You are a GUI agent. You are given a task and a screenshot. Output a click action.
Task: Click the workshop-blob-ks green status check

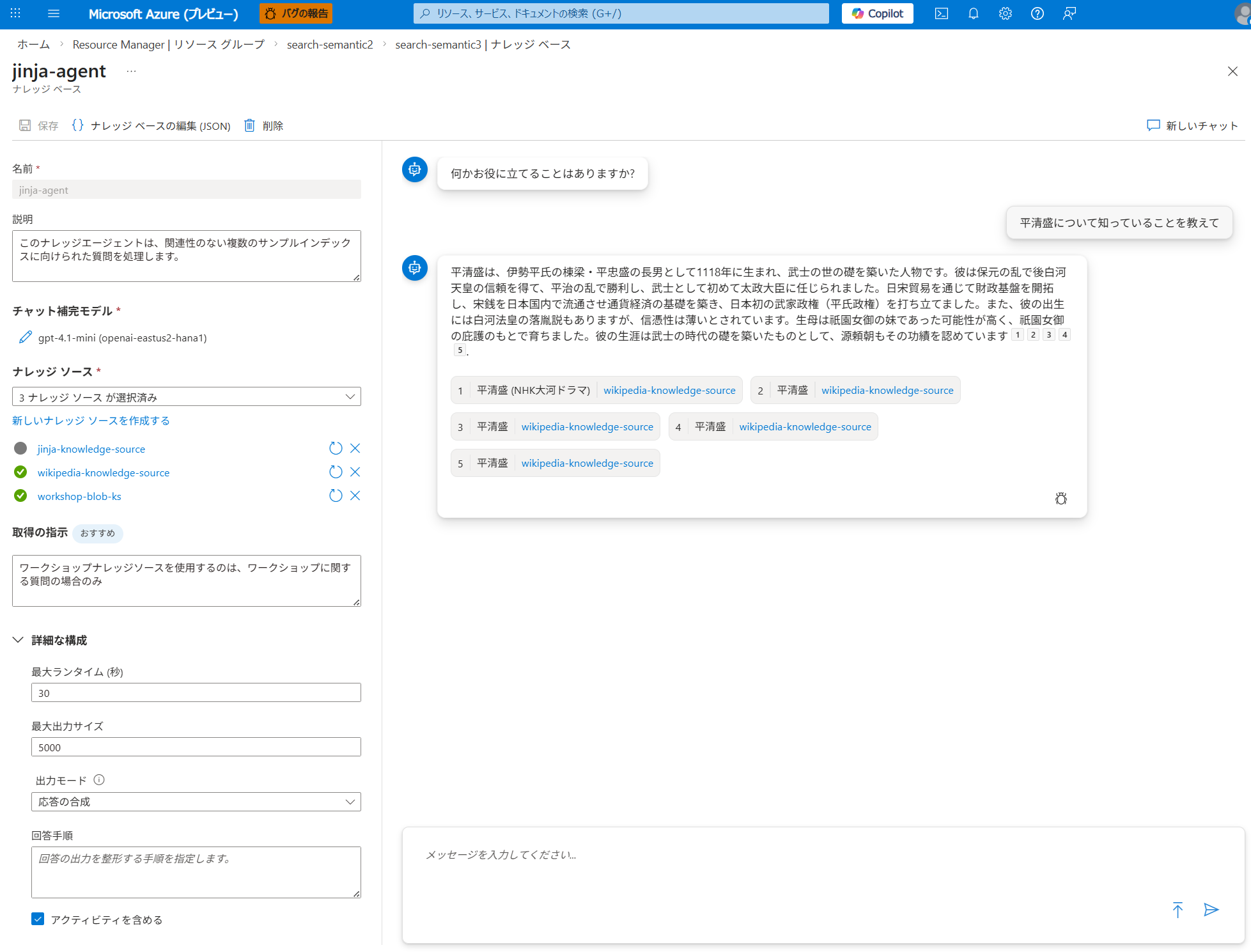pyautogui.click(x=20, y=496)
